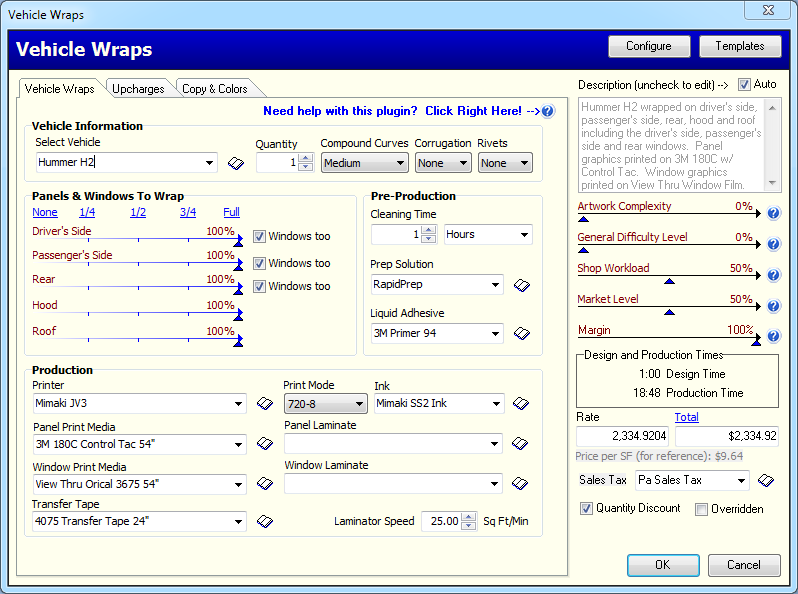Open the catalog icon beside Prep Solution
This screenshot has width=798, height=594.
pos(521,285)
